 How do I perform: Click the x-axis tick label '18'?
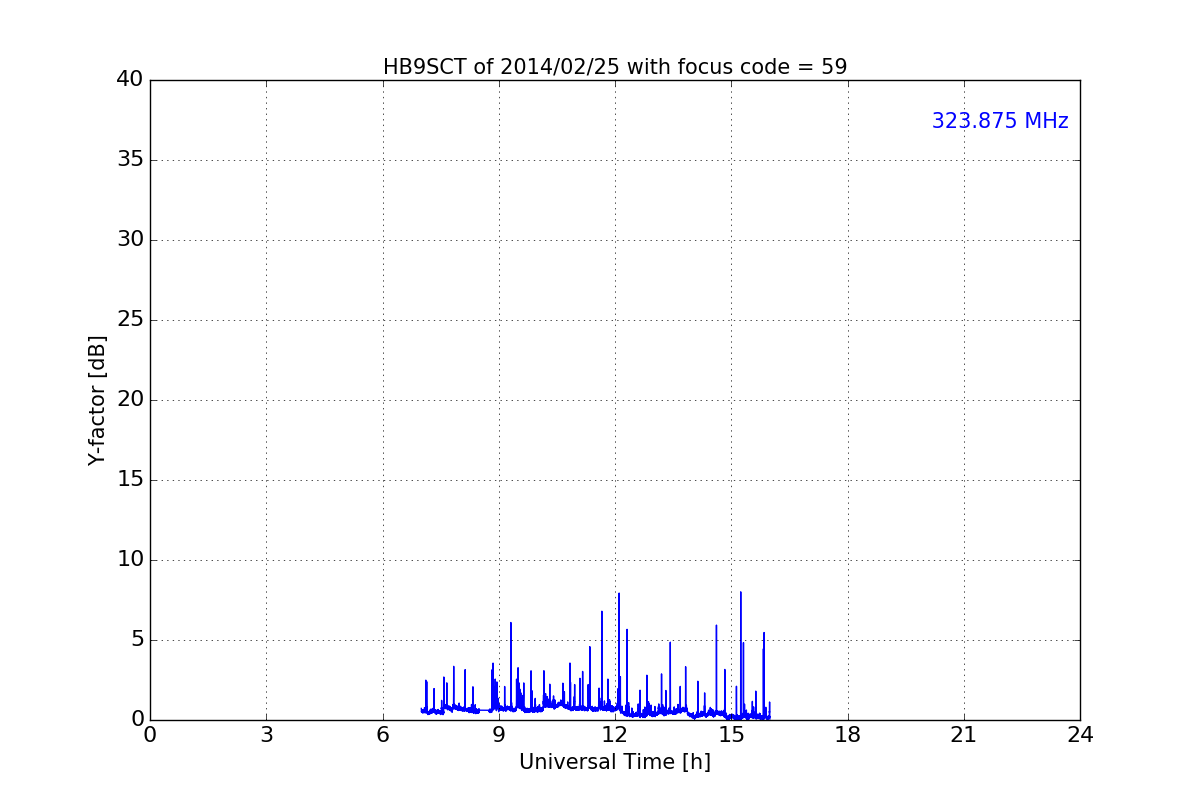click(x=848, y=735)
